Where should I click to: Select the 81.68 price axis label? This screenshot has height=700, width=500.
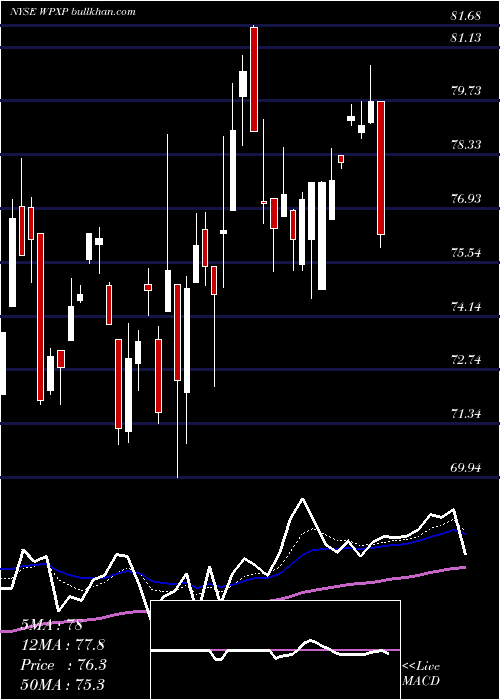466,16
